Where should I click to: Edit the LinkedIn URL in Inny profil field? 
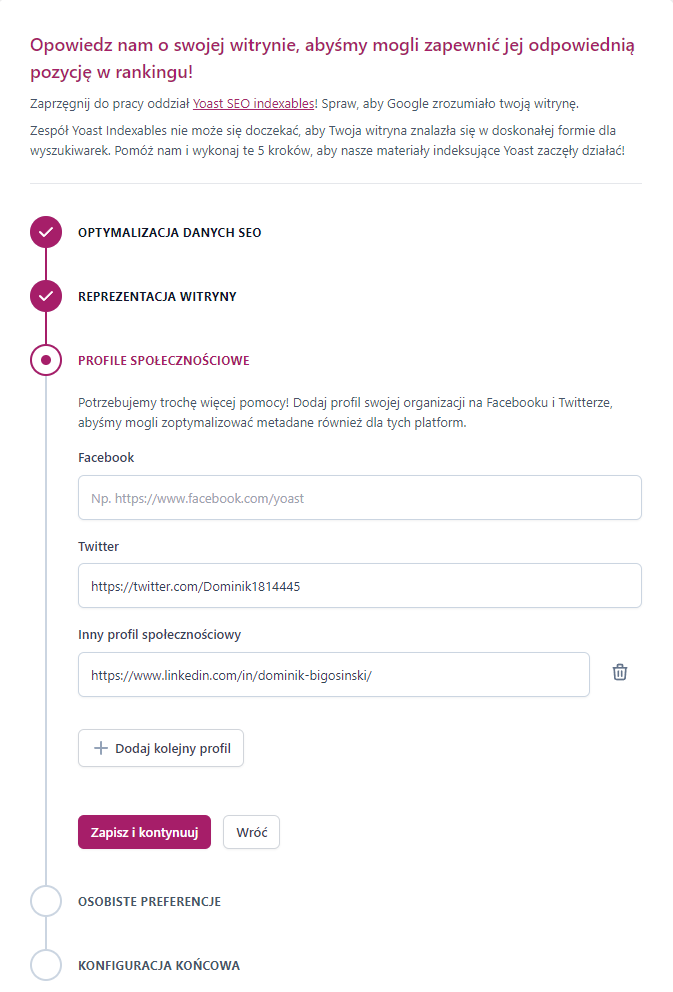click(x=334, y=674)
